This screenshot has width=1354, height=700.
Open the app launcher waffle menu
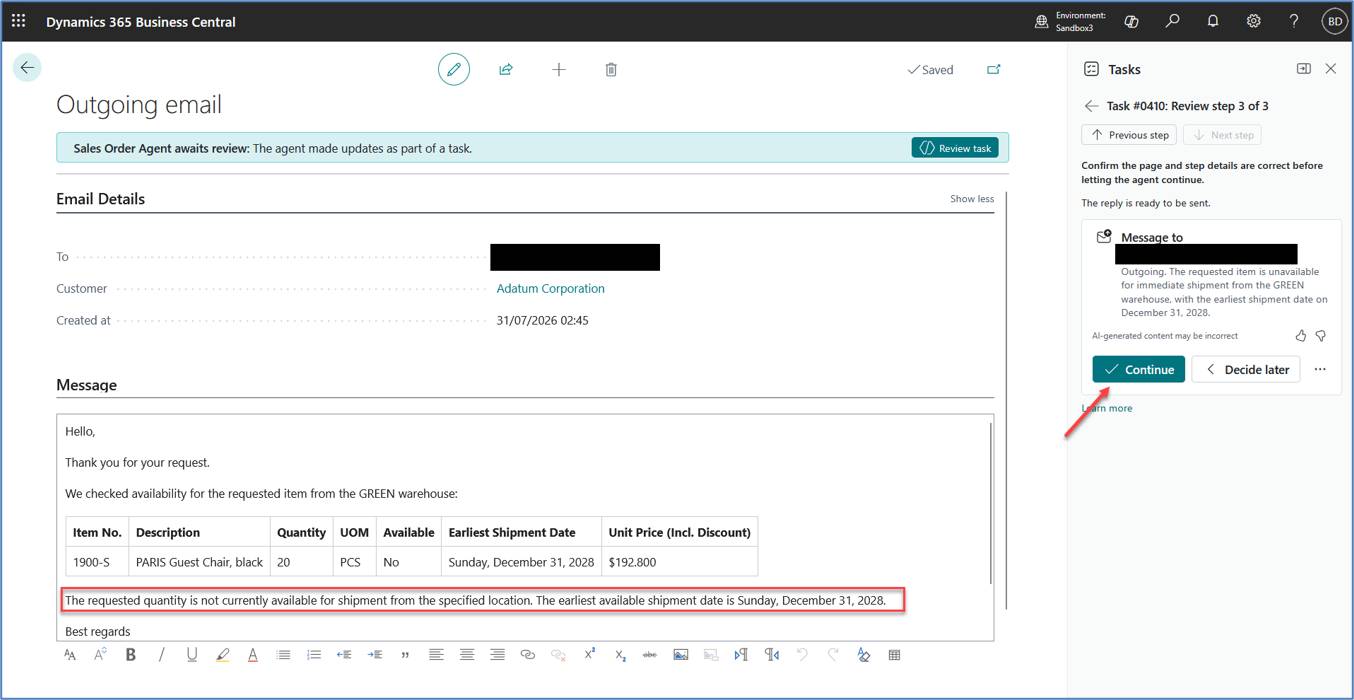(x=19, y=20)
